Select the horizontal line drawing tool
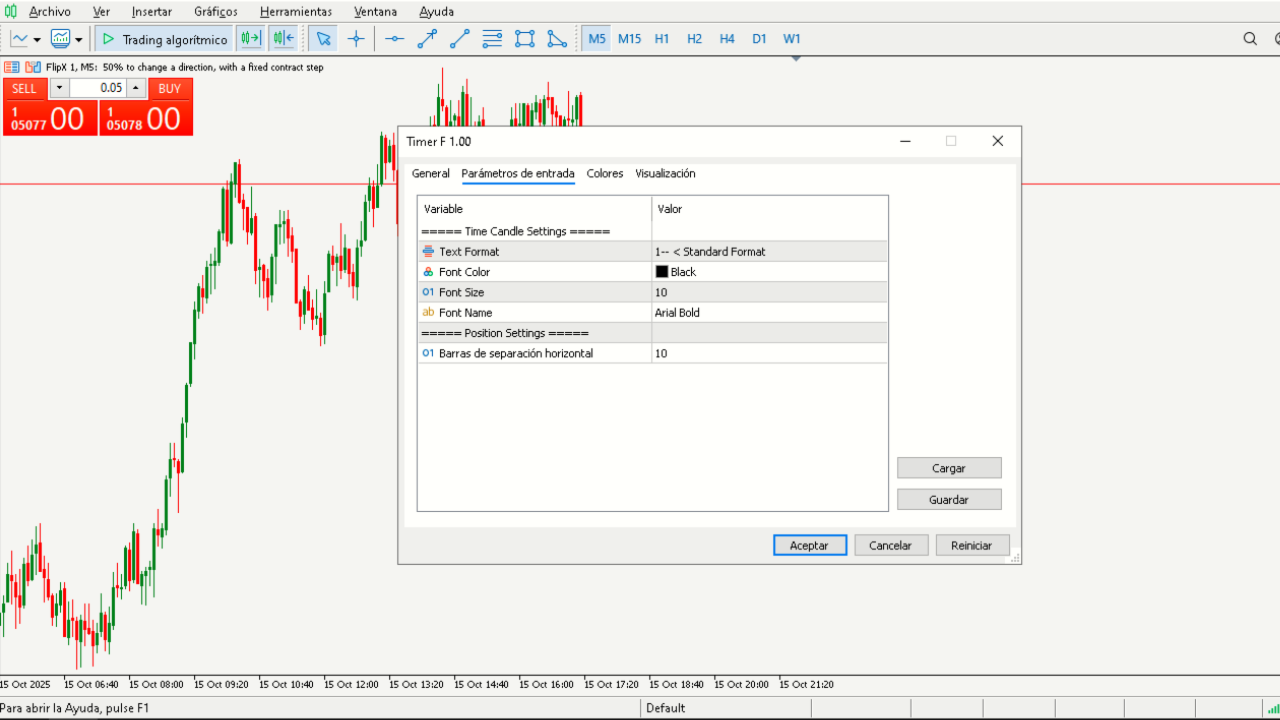The height and width of the screenshot is (720, 1280). coord(394,38)
